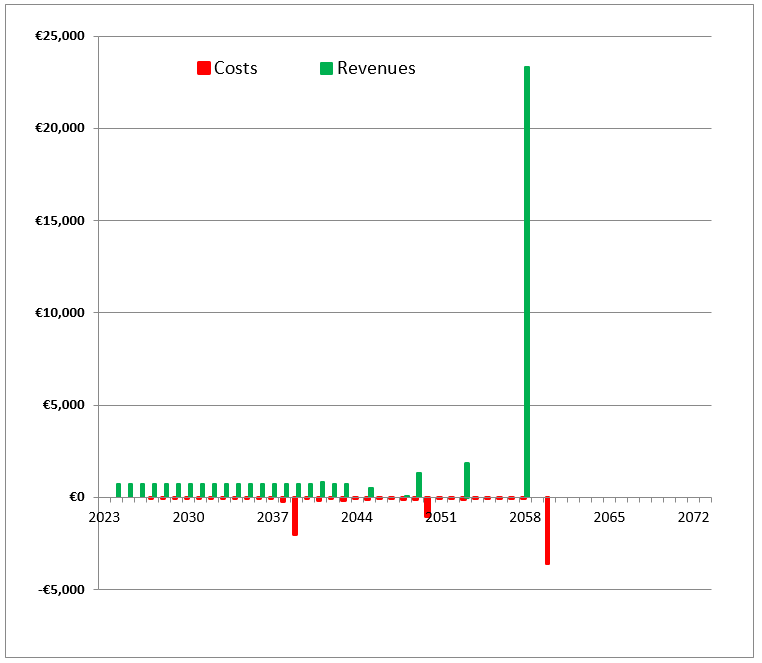Screen dimensions: 762x663
Task: Click the €20,000 axis label
Action: click(60, 128)
